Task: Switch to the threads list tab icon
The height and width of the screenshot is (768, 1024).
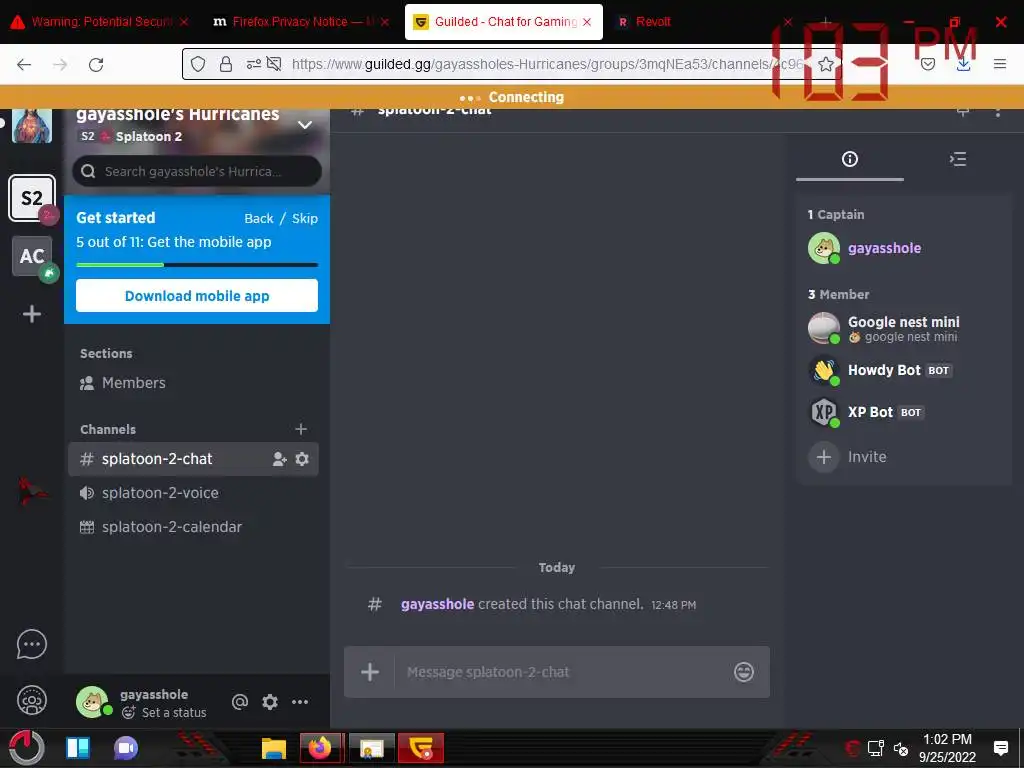Action: (957, 159)
